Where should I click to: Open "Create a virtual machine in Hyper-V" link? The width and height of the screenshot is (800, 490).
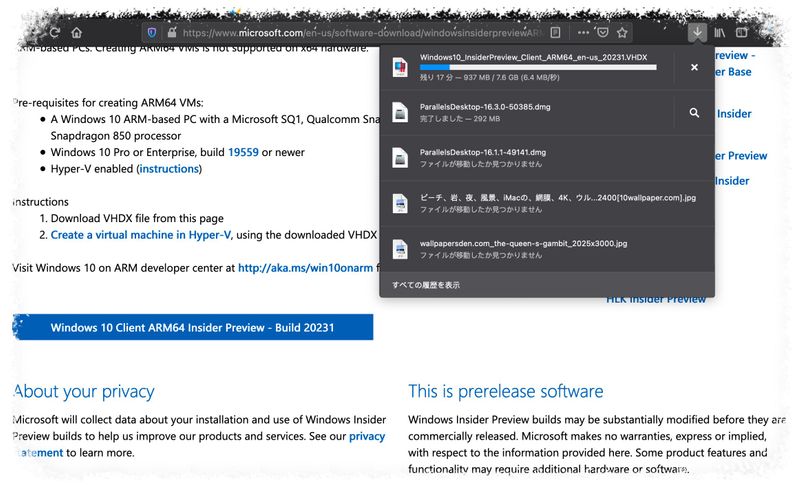(141, 235)
